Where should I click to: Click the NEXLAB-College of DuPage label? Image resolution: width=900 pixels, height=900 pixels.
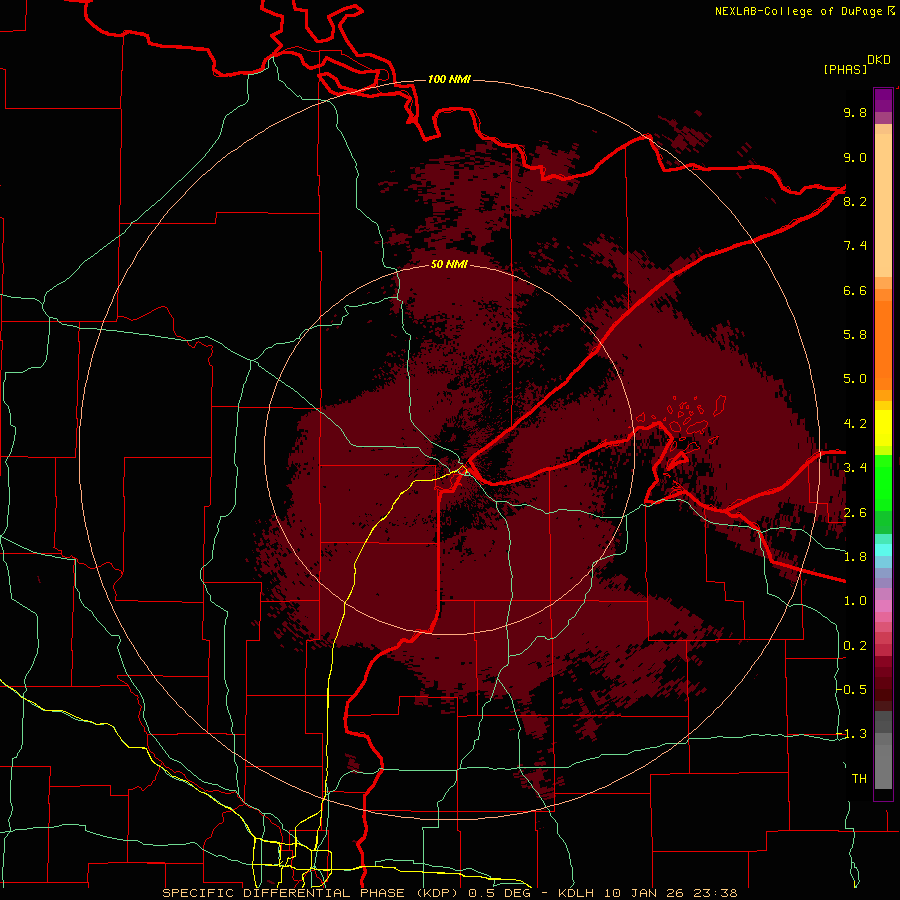click(x=798, y=11)
